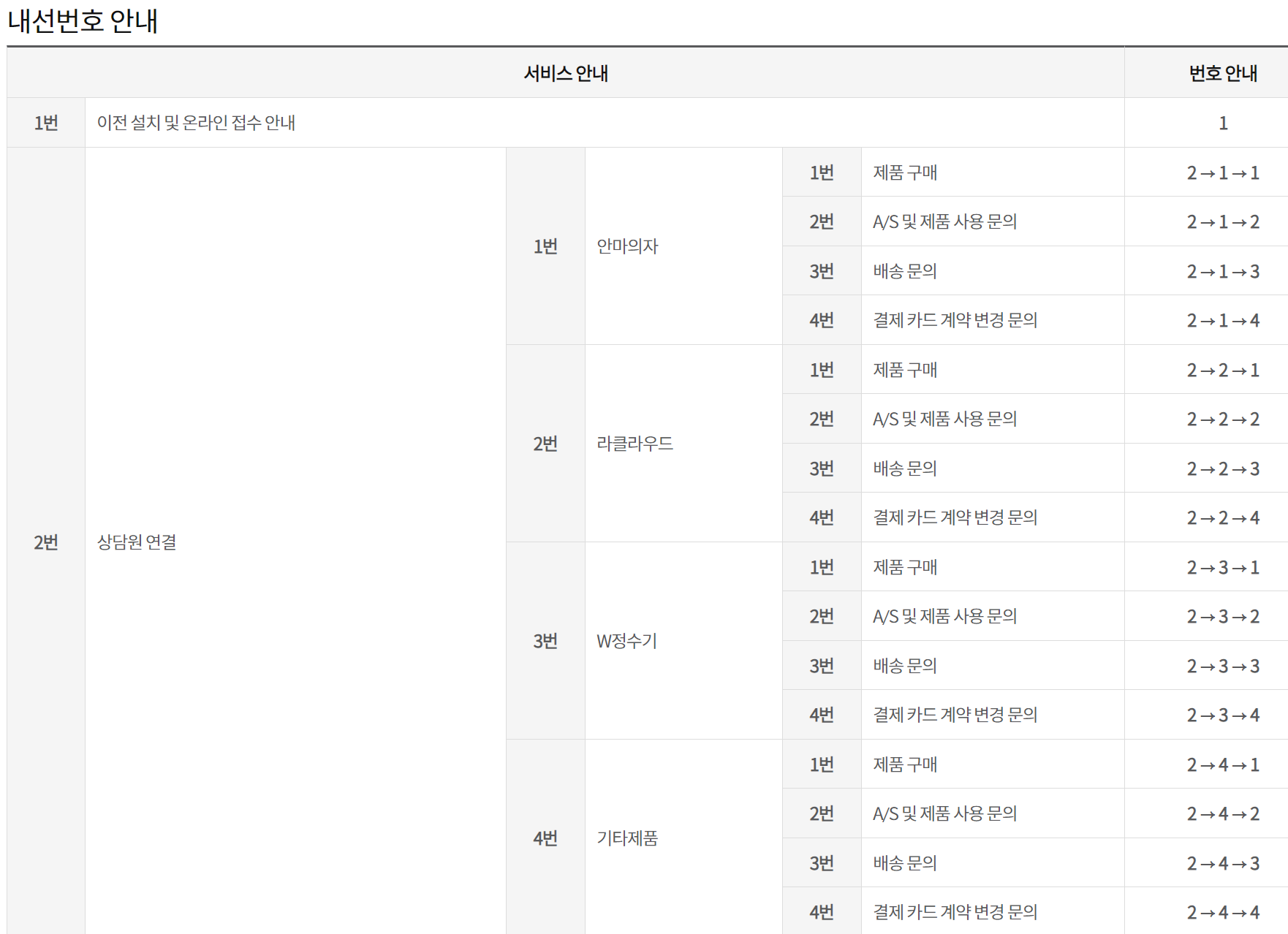This screenshot has width=1288, height=934.
Task: Select the W정수기 category cell
Action: 627,641
